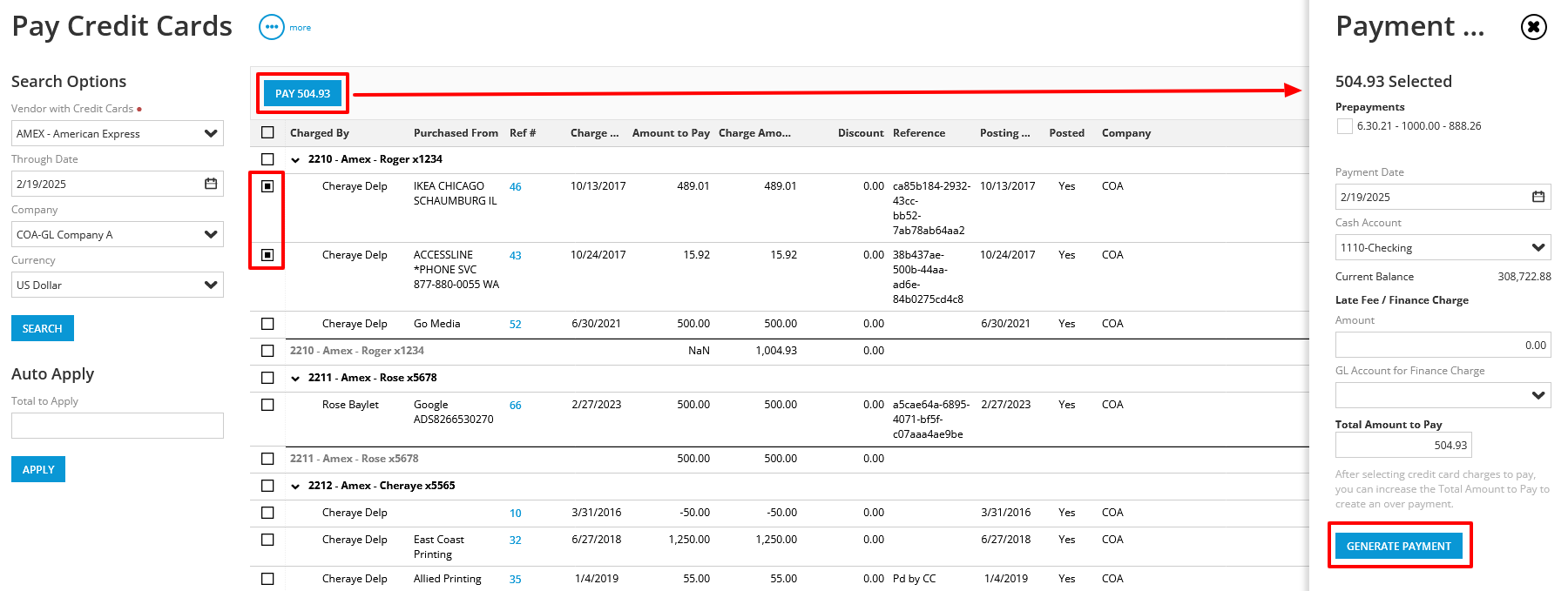Check the 2211 - Amex - Rose x5678 group checkbox
Screen dimensions: 1568x591
point(267,378)
